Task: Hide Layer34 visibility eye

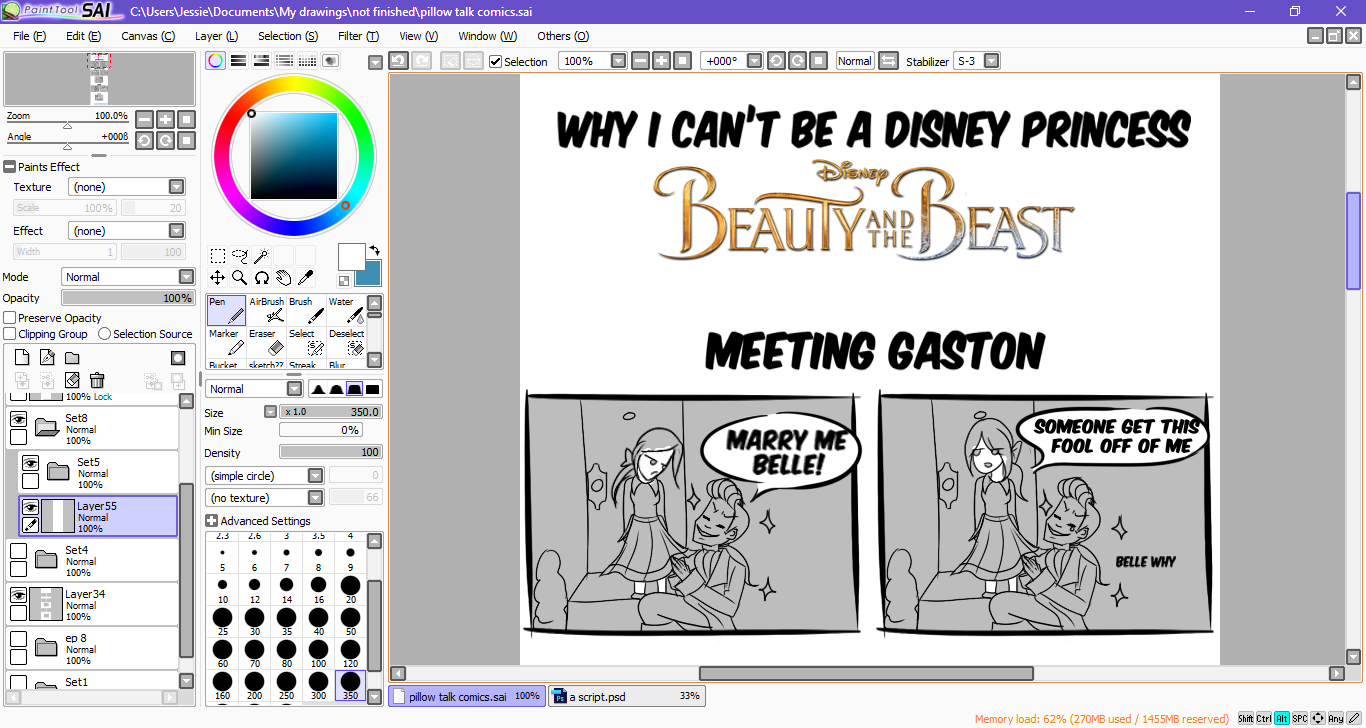Action: pyautogui.click(x=18, y=595)
